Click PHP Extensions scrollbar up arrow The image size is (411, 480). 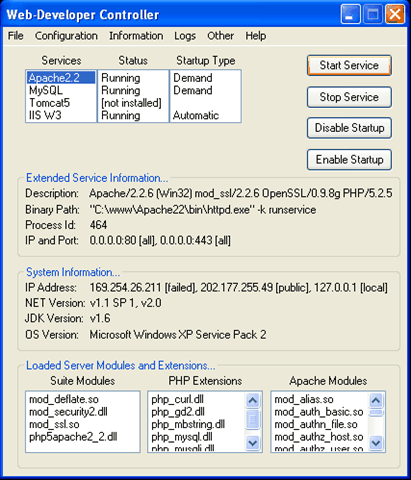(253, 400)
